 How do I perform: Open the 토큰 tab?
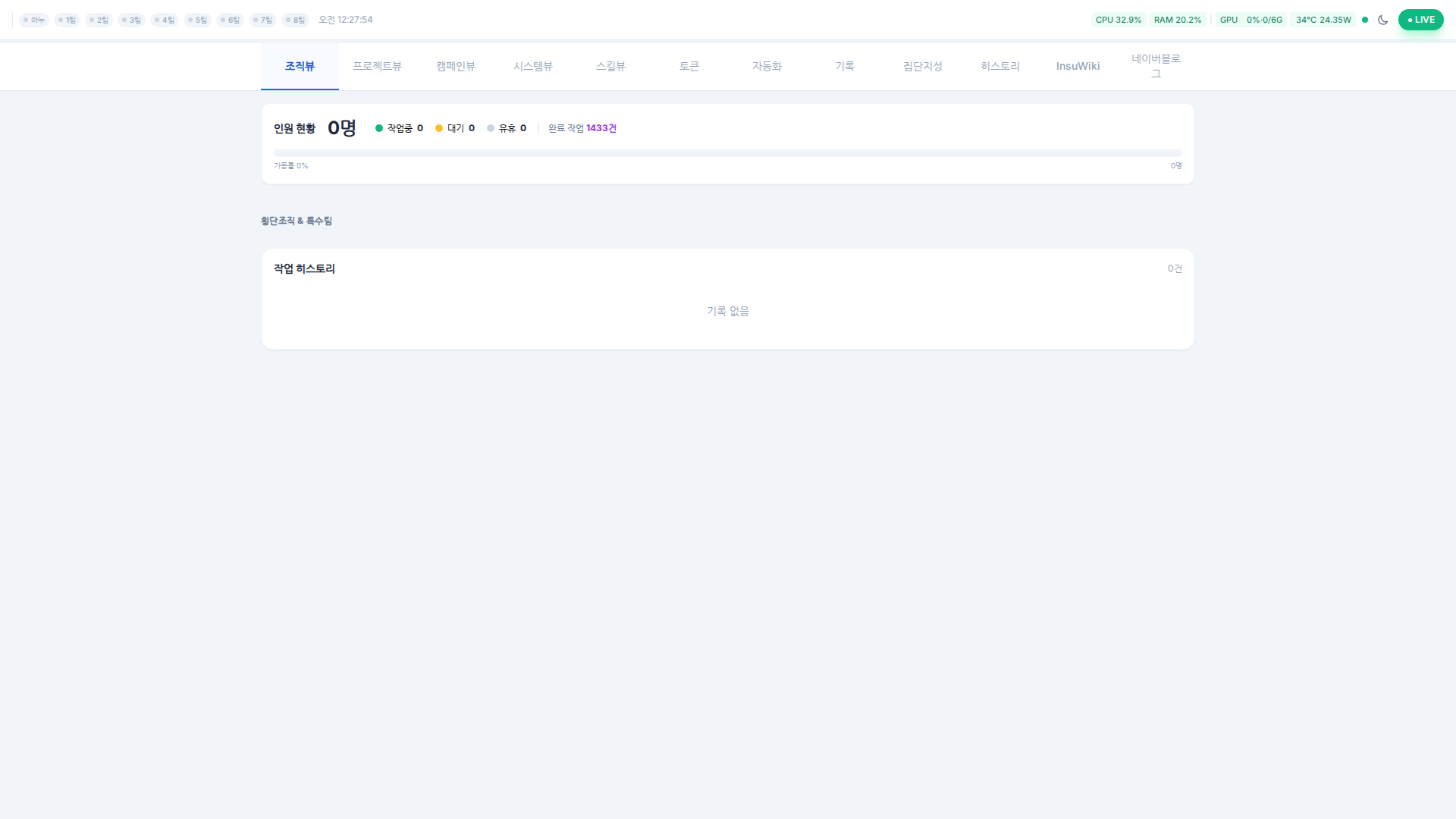(x=689, y=66)
